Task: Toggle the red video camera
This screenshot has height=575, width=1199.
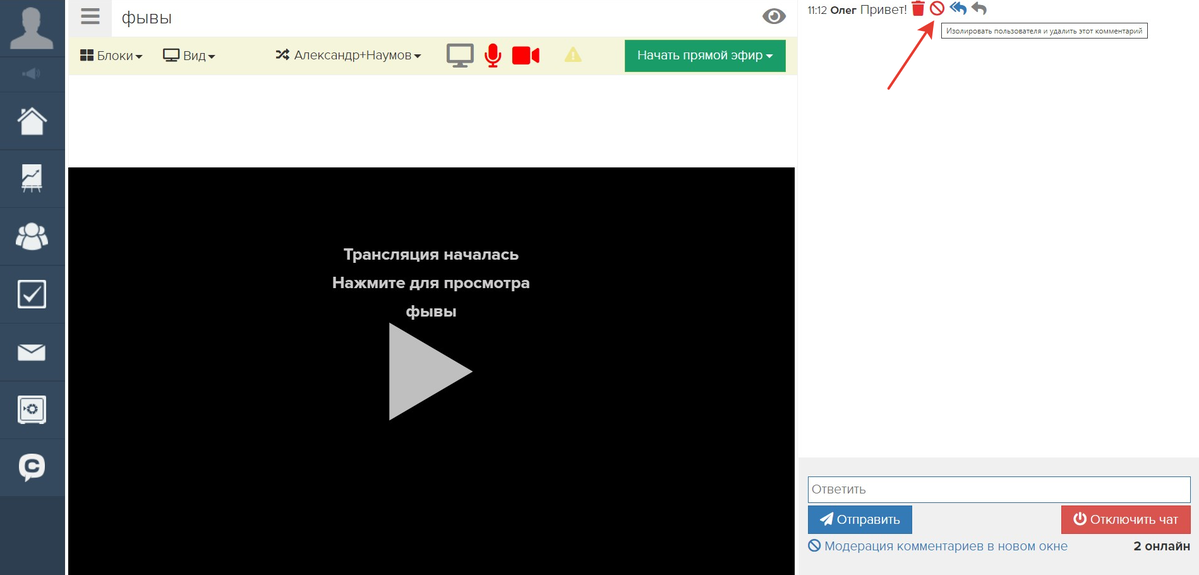Action: pyautogui.click(x=526, y=55)
